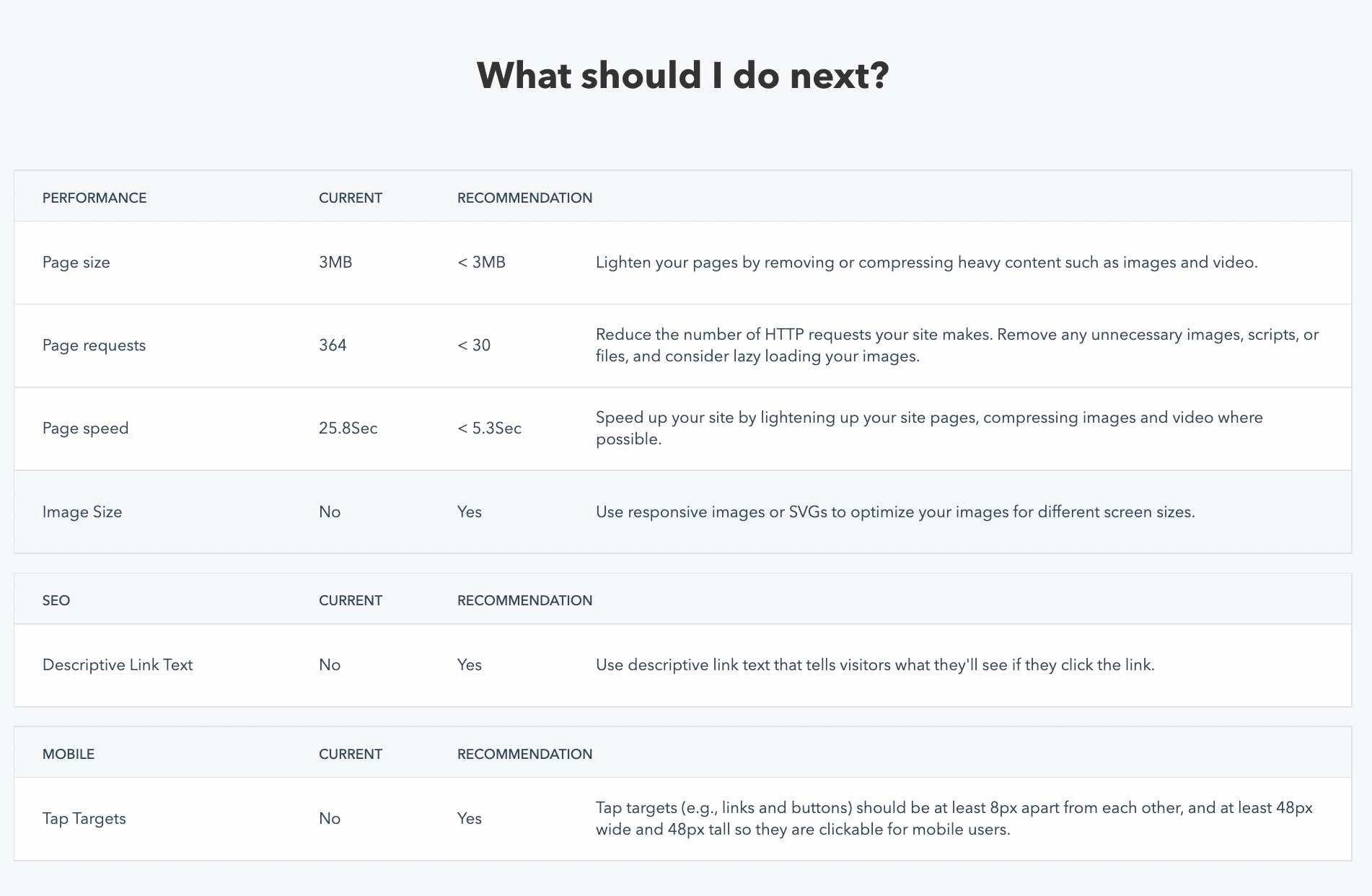Click the advice on reducing HTTP requests
The width and height of the screenshot is (1372, 896).
point(957,346)
